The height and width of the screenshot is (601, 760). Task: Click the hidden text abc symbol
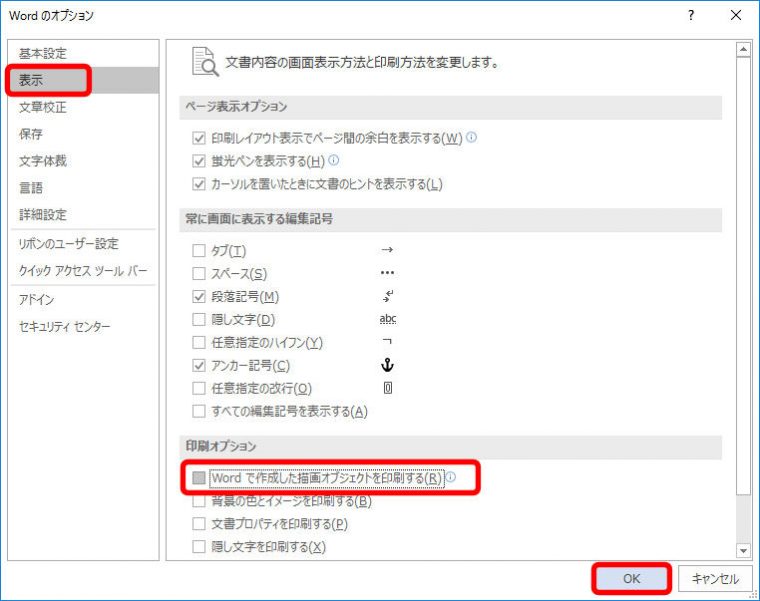coord(388,318)
